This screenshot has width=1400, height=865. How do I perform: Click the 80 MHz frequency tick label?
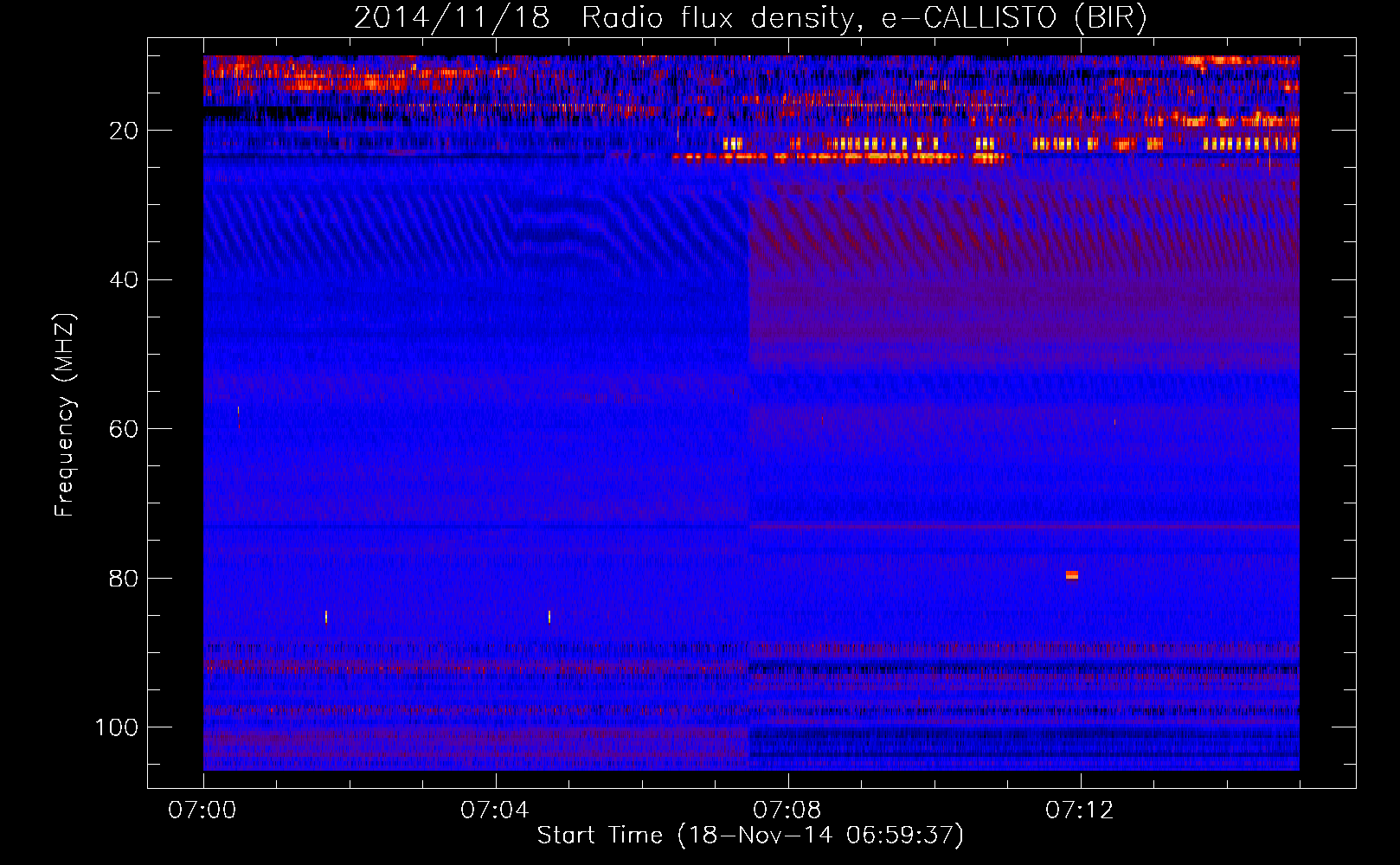pyautogui.click(x=124, y=579)
